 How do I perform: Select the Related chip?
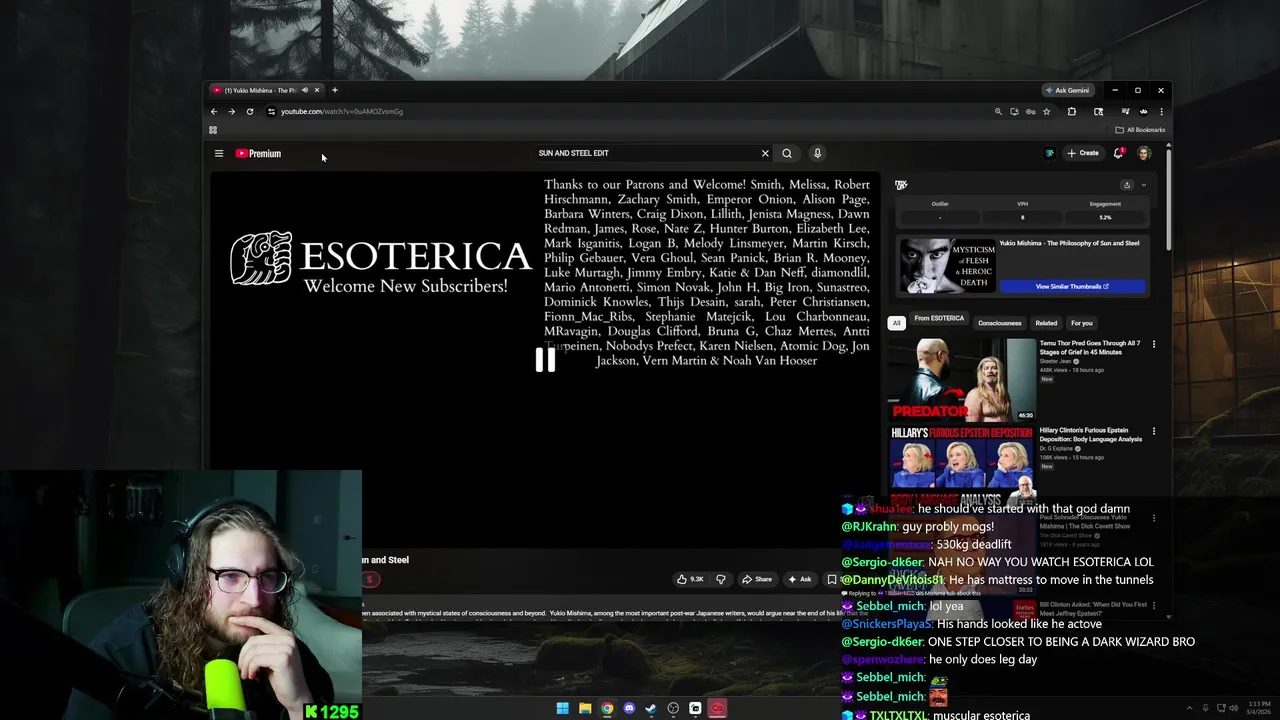click(x=1046, y=323)
